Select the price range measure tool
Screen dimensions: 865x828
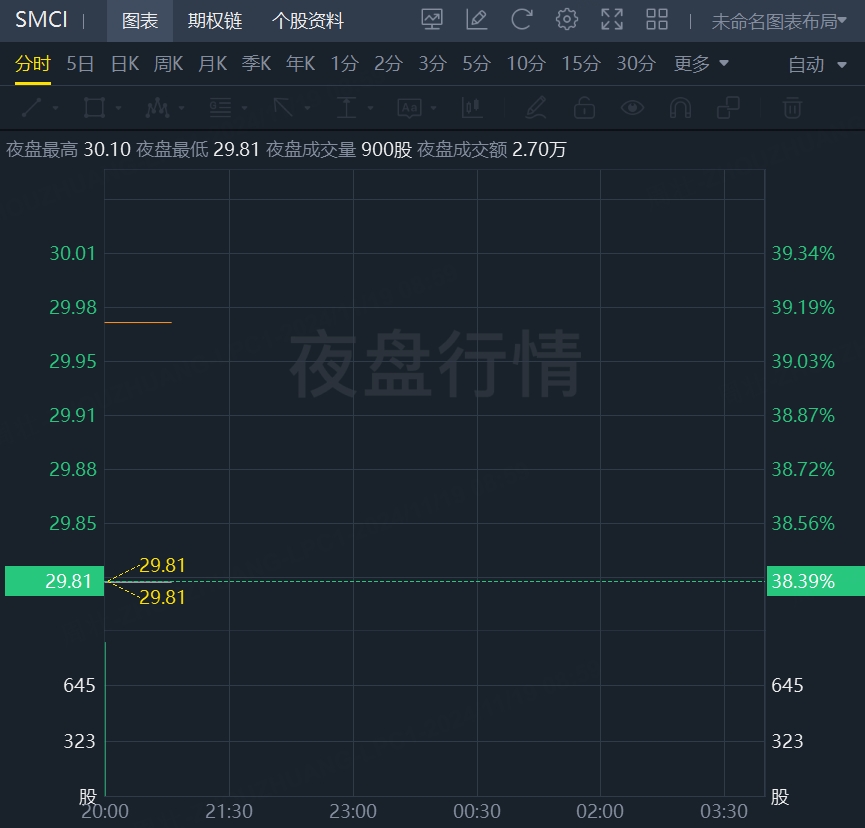(346, 108)
